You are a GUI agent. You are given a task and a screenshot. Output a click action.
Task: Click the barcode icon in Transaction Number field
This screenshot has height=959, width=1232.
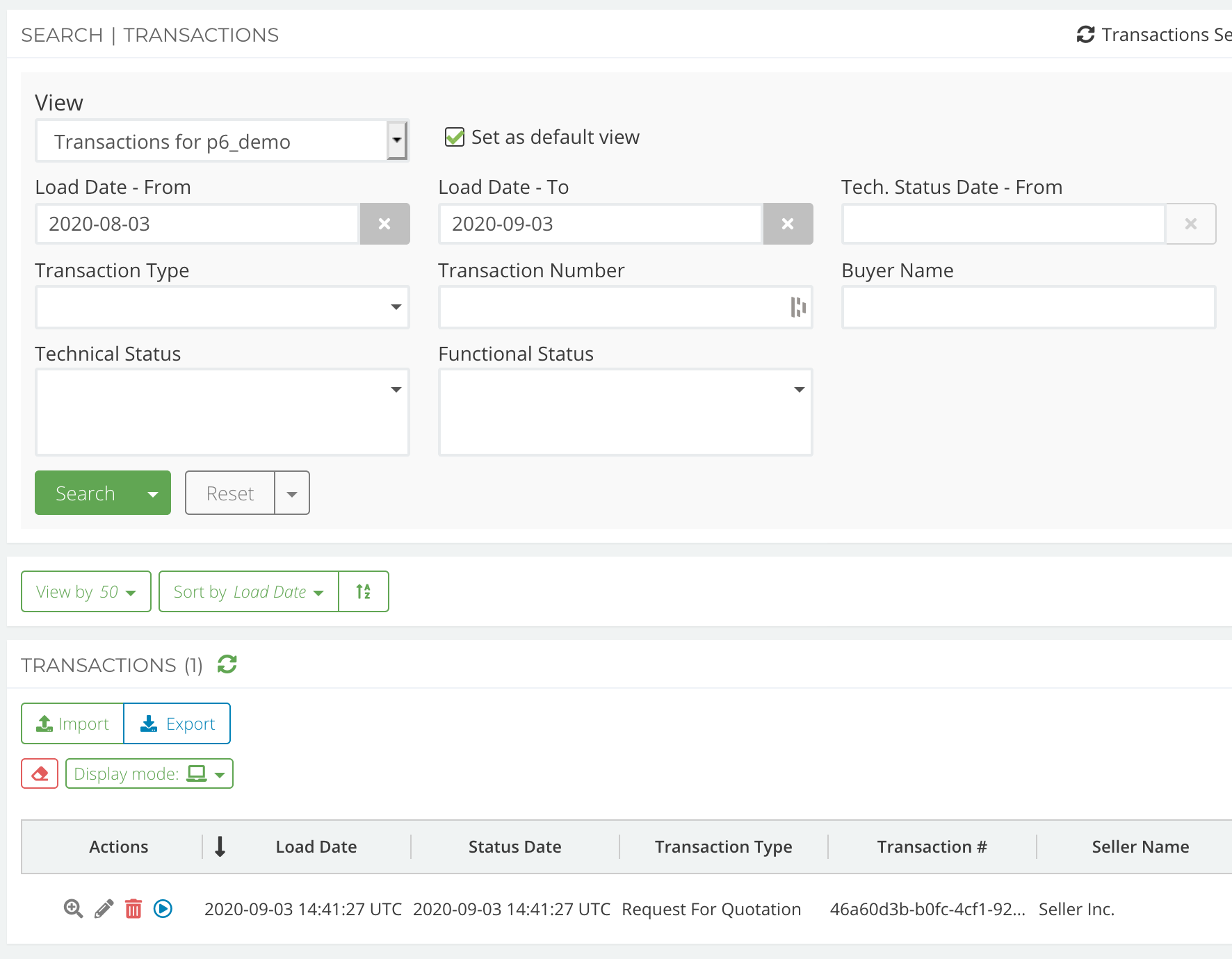(x=798, y=306)
